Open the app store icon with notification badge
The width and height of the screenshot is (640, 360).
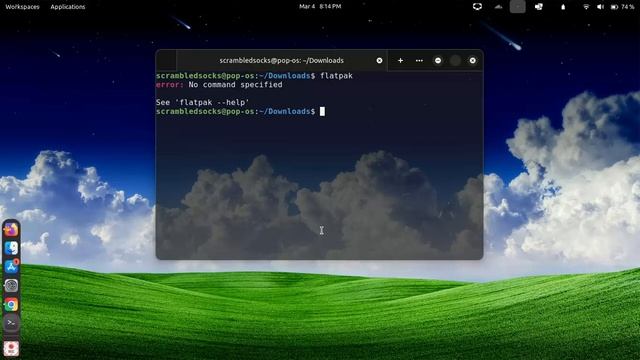11,267
